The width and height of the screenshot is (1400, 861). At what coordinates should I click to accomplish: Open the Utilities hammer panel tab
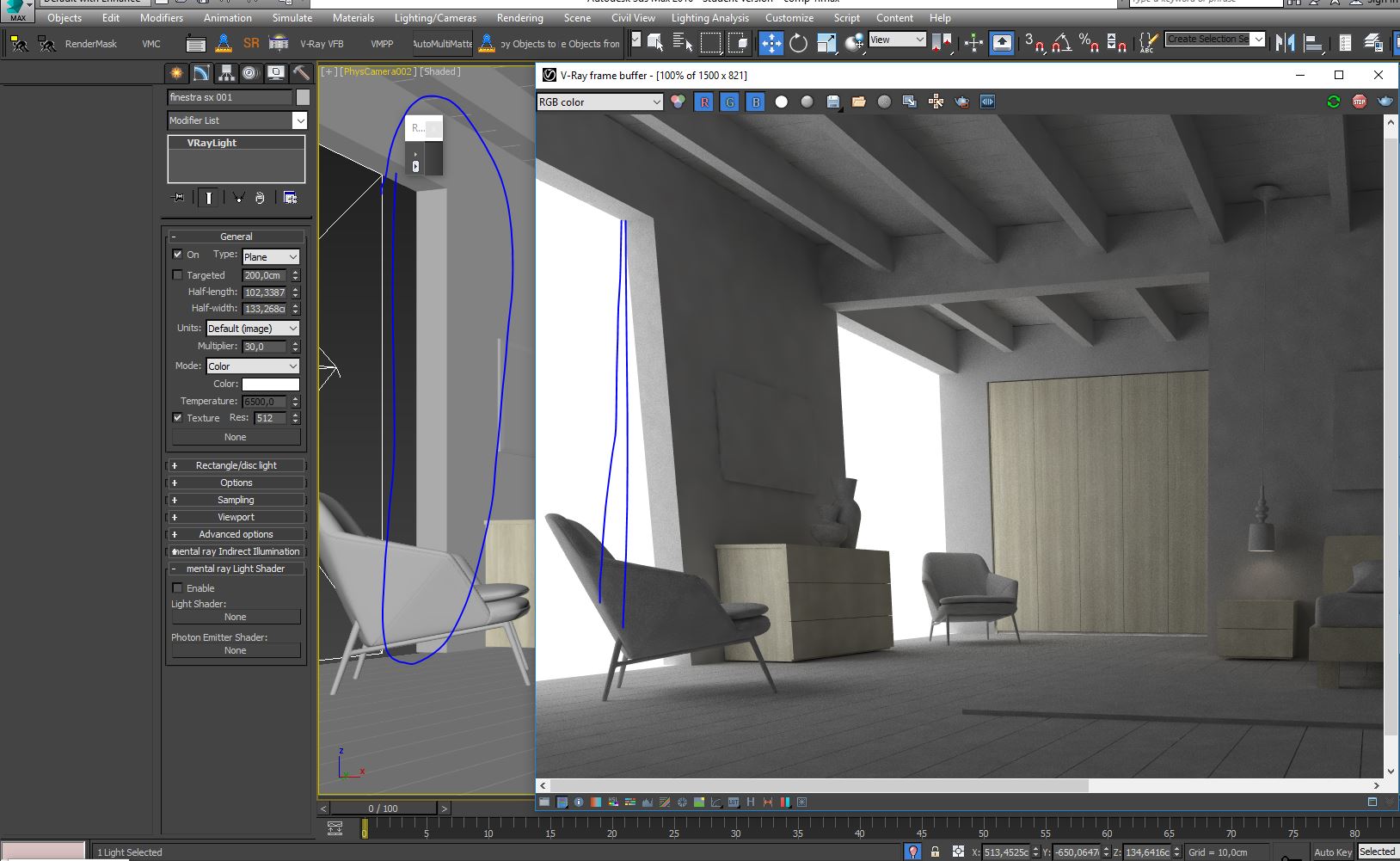[301, 73]
